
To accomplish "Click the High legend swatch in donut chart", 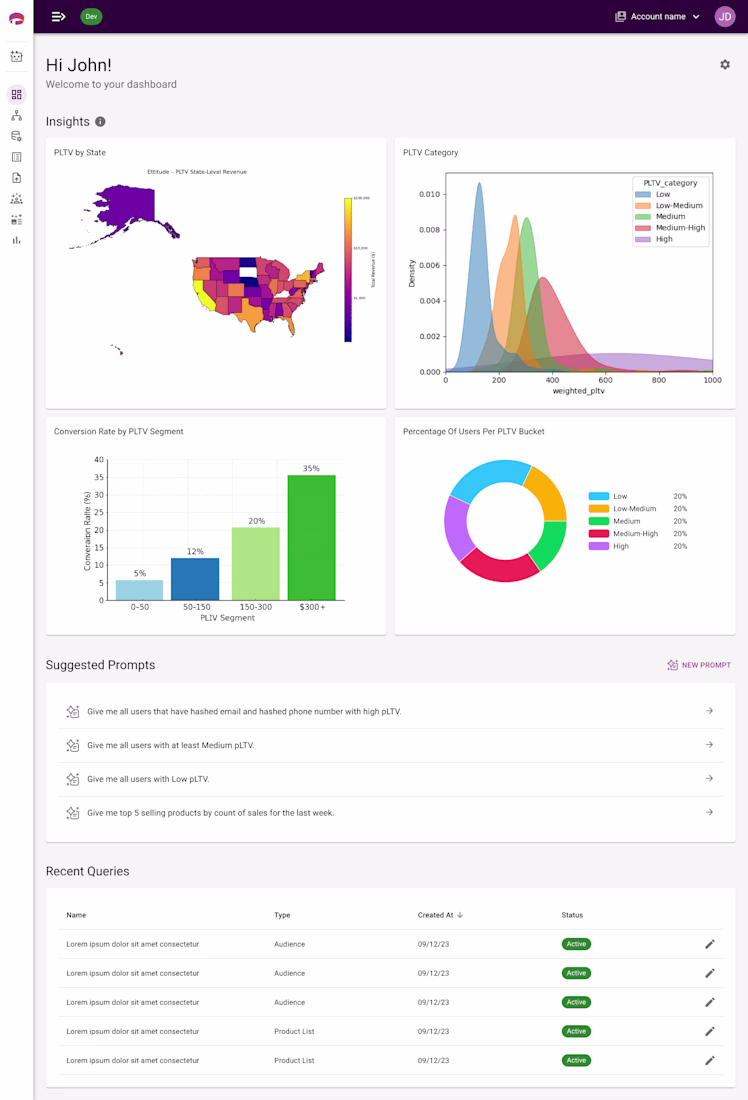I will tap(599, 546).
